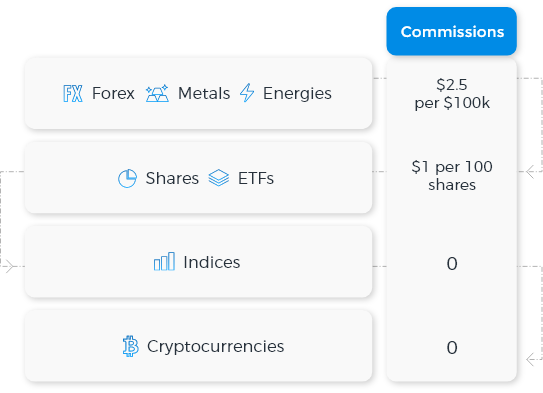This screenshot has width=543, height=393.
Task: Click the stacked layers ETFs icon
Action: [219, 178]
